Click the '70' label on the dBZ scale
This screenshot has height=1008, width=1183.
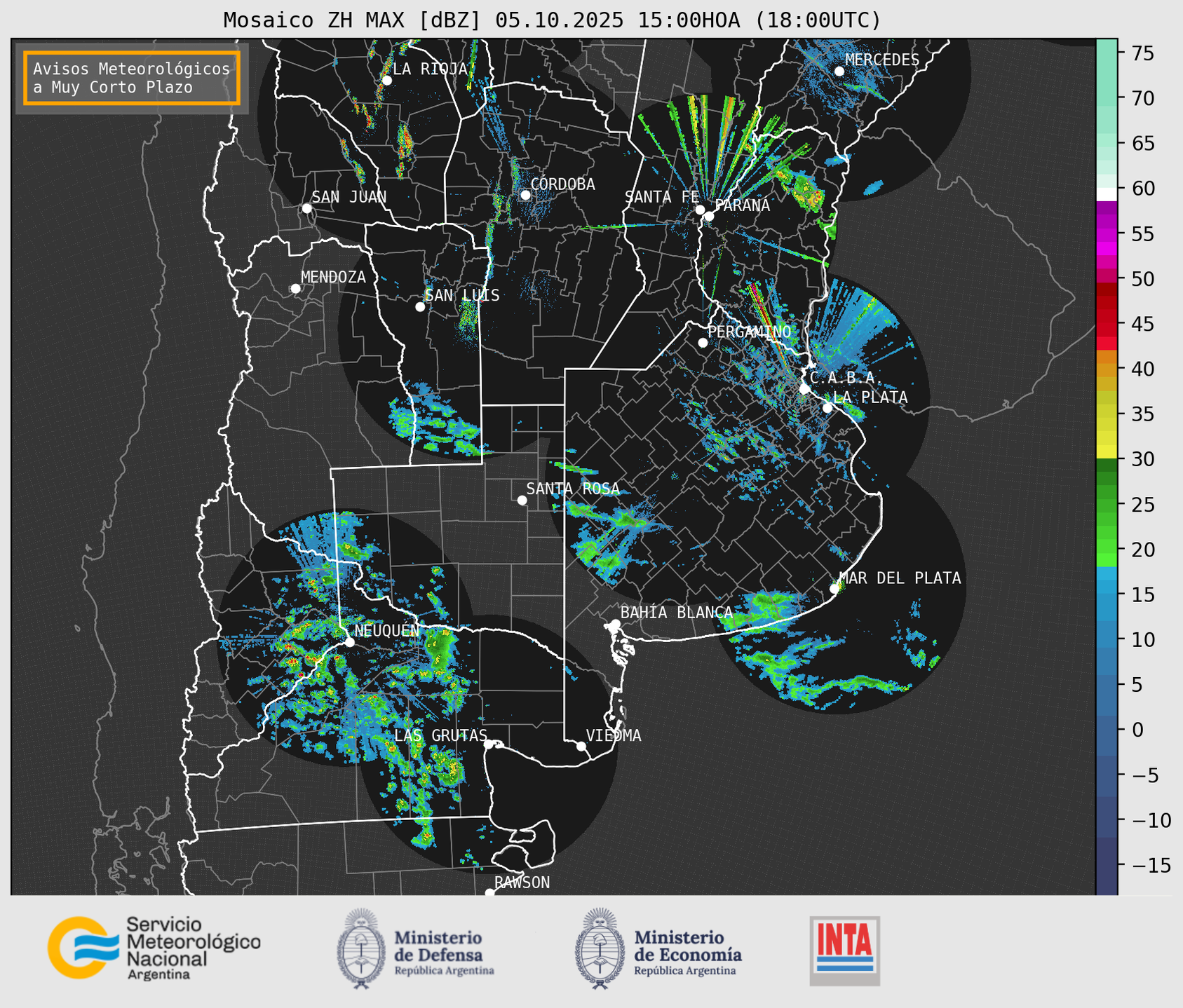(x=1143, y=98)
